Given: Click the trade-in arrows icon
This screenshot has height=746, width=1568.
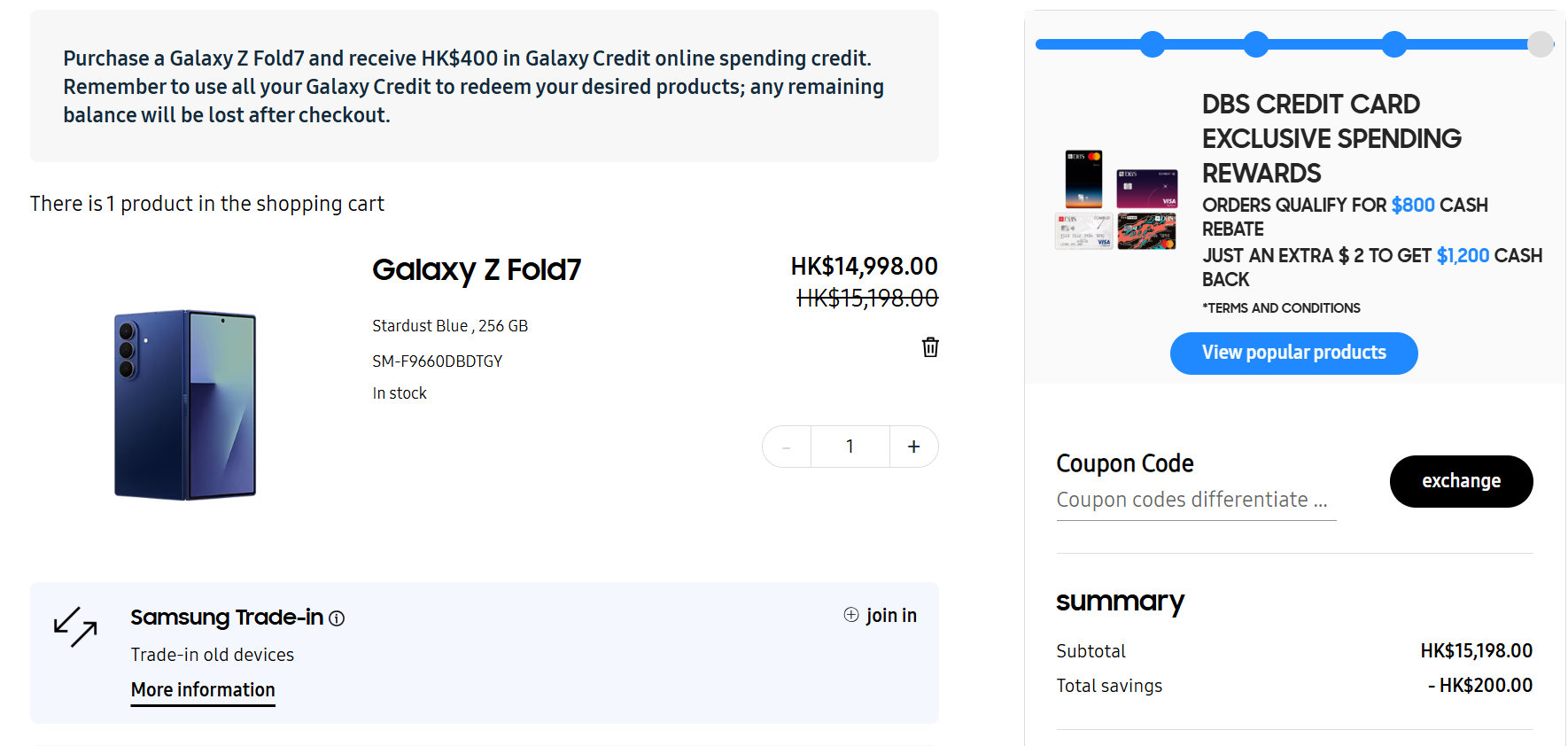Looking at the screenshot, I should (74, 629).
